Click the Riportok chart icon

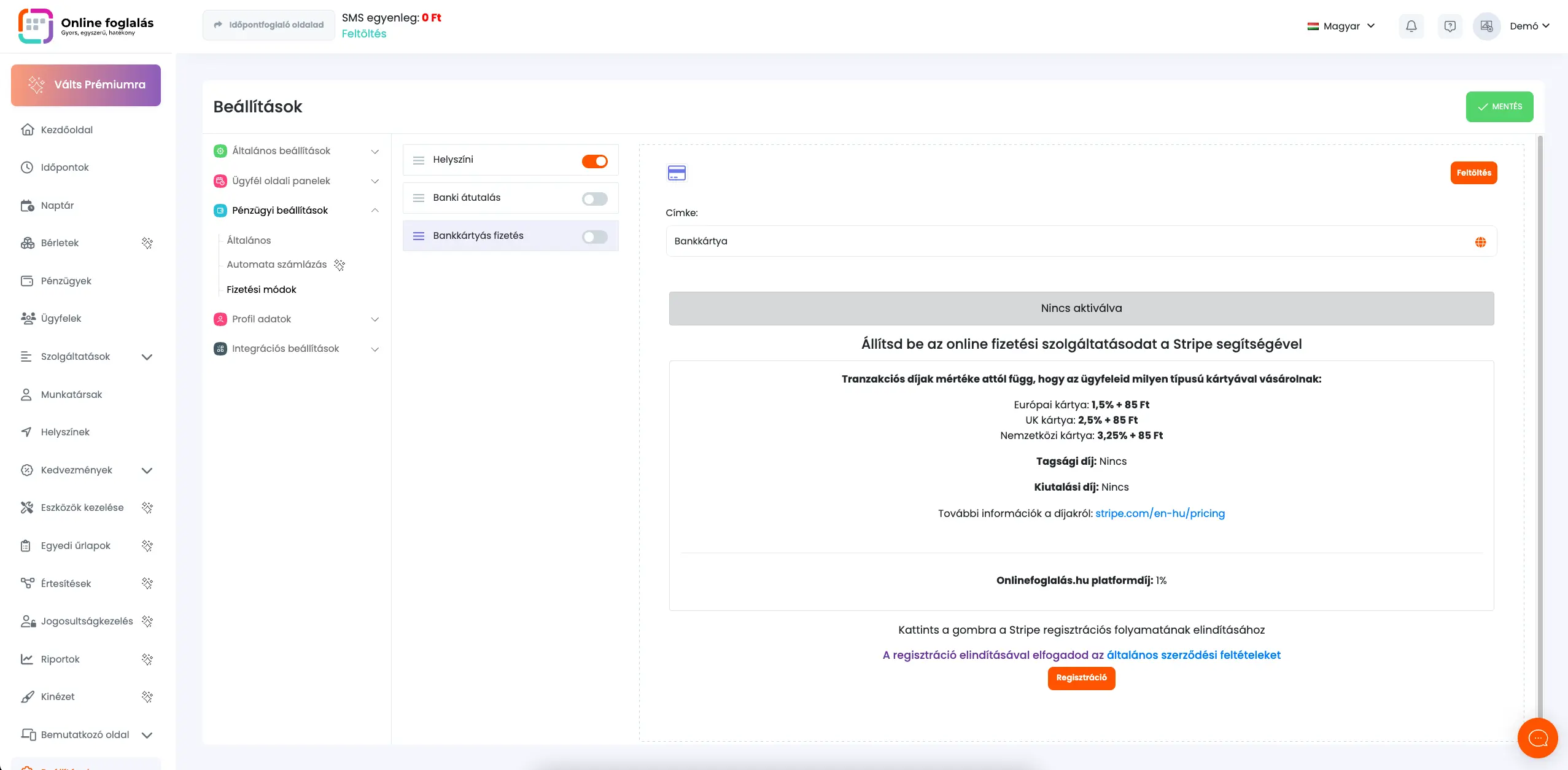27,659
